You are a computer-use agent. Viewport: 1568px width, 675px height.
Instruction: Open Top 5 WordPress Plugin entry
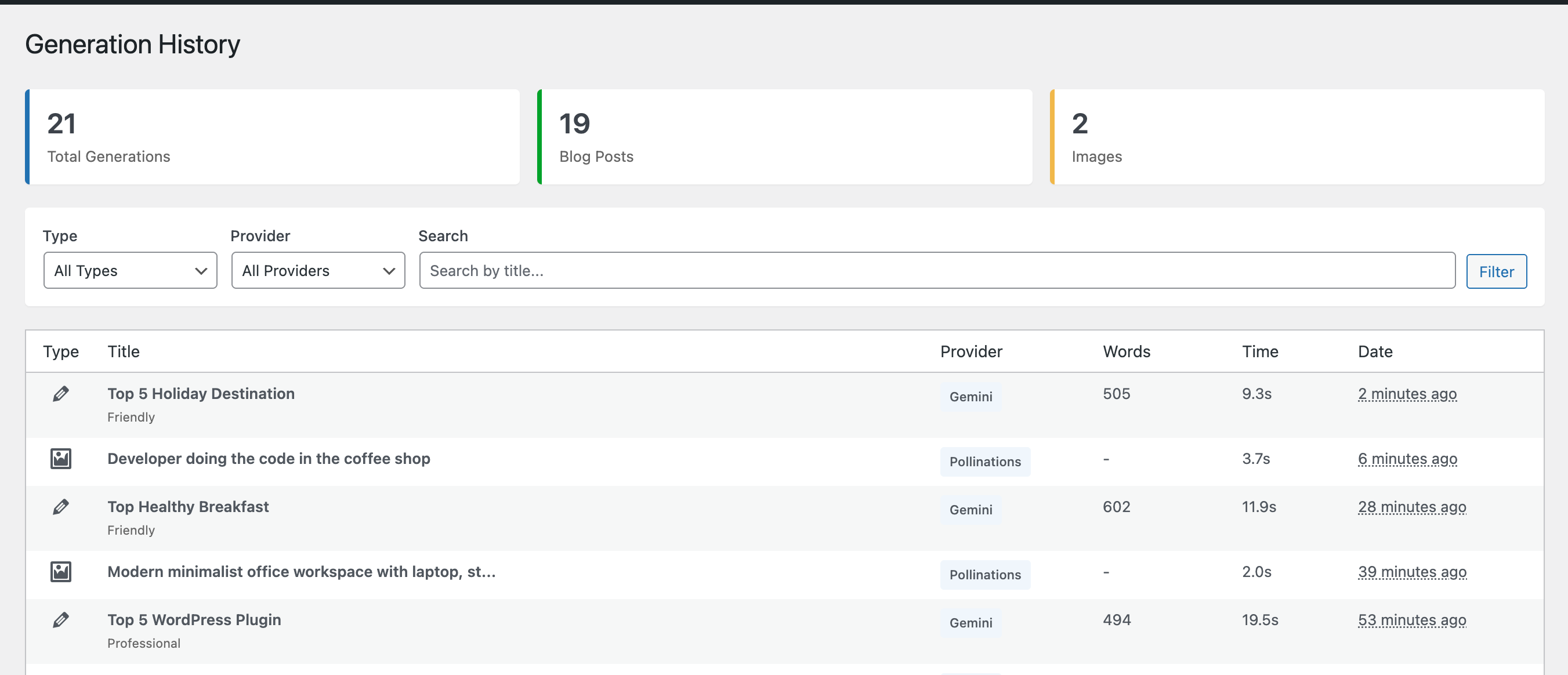coord(194,619)
